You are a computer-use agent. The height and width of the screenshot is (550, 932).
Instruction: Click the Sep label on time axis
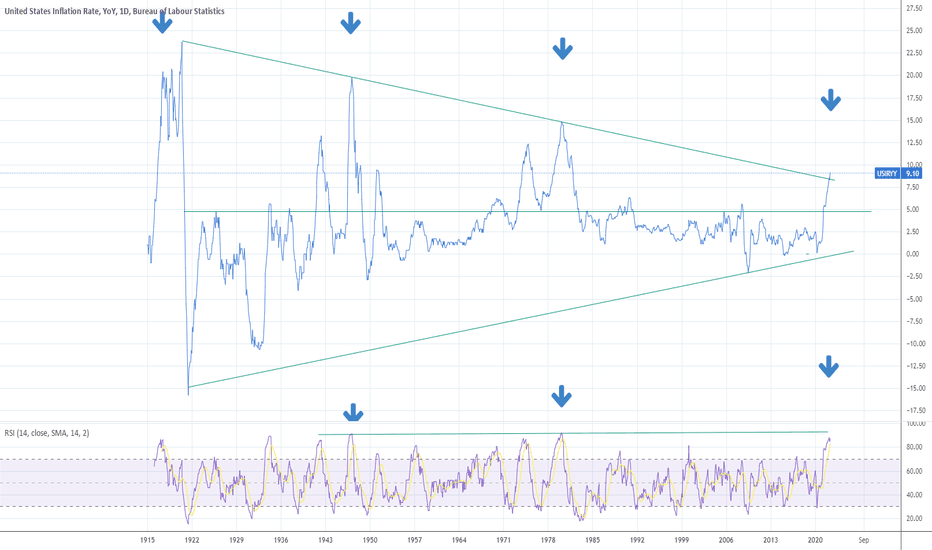tap(864, 540)
